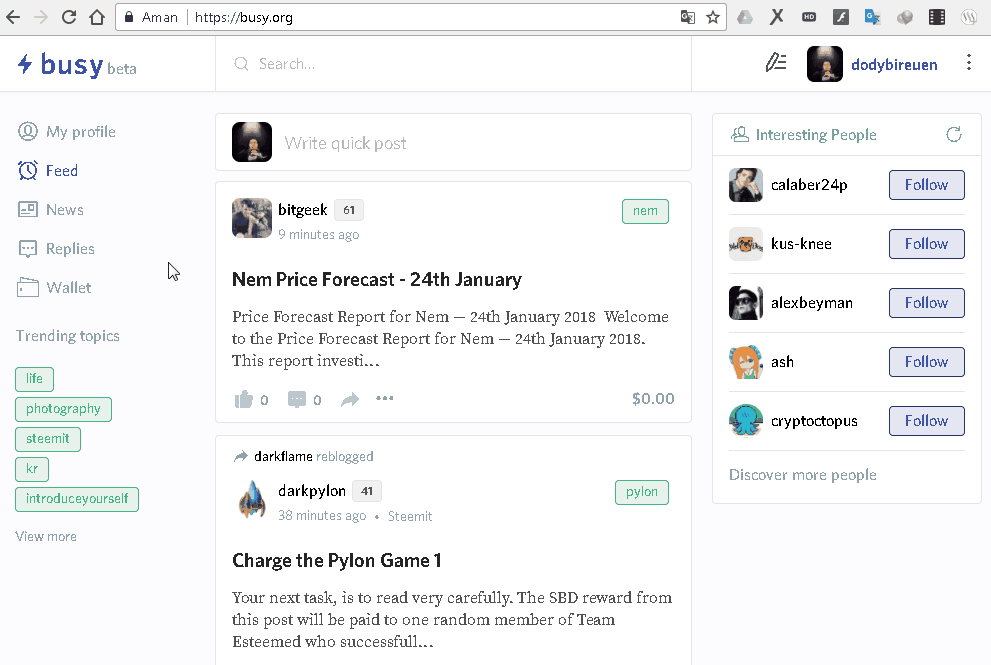Click the Google Drive extension icon
This screenshot has width=991, height=665.
(745, 17)
